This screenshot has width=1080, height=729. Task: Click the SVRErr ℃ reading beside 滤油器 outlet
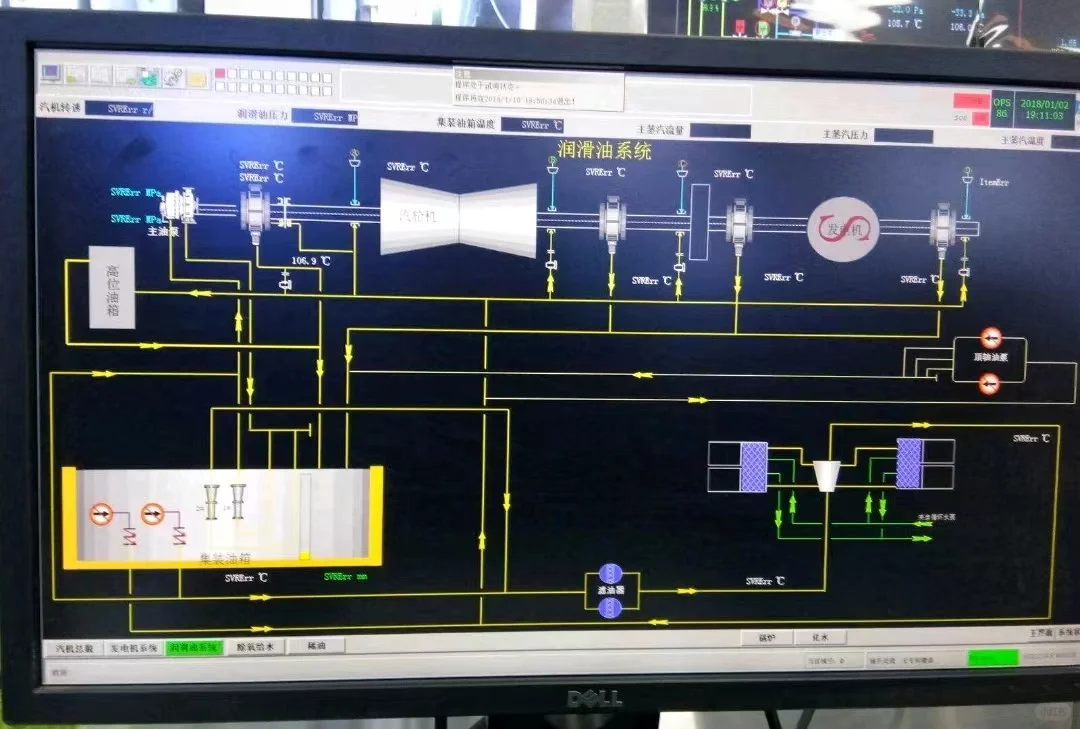tap(765, 582)
